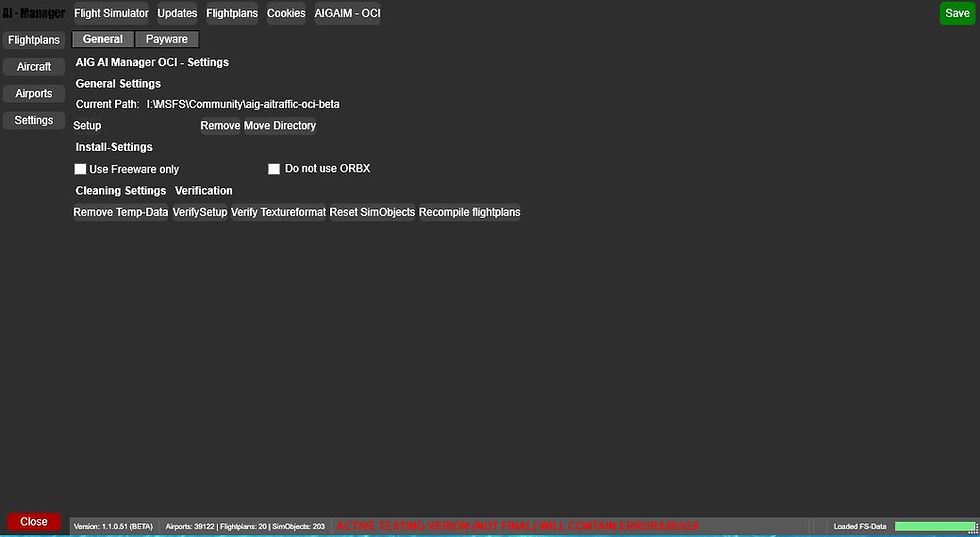Open the Flightplans top menu item
This screenshot has width=980, height=537.
point(232,13)
